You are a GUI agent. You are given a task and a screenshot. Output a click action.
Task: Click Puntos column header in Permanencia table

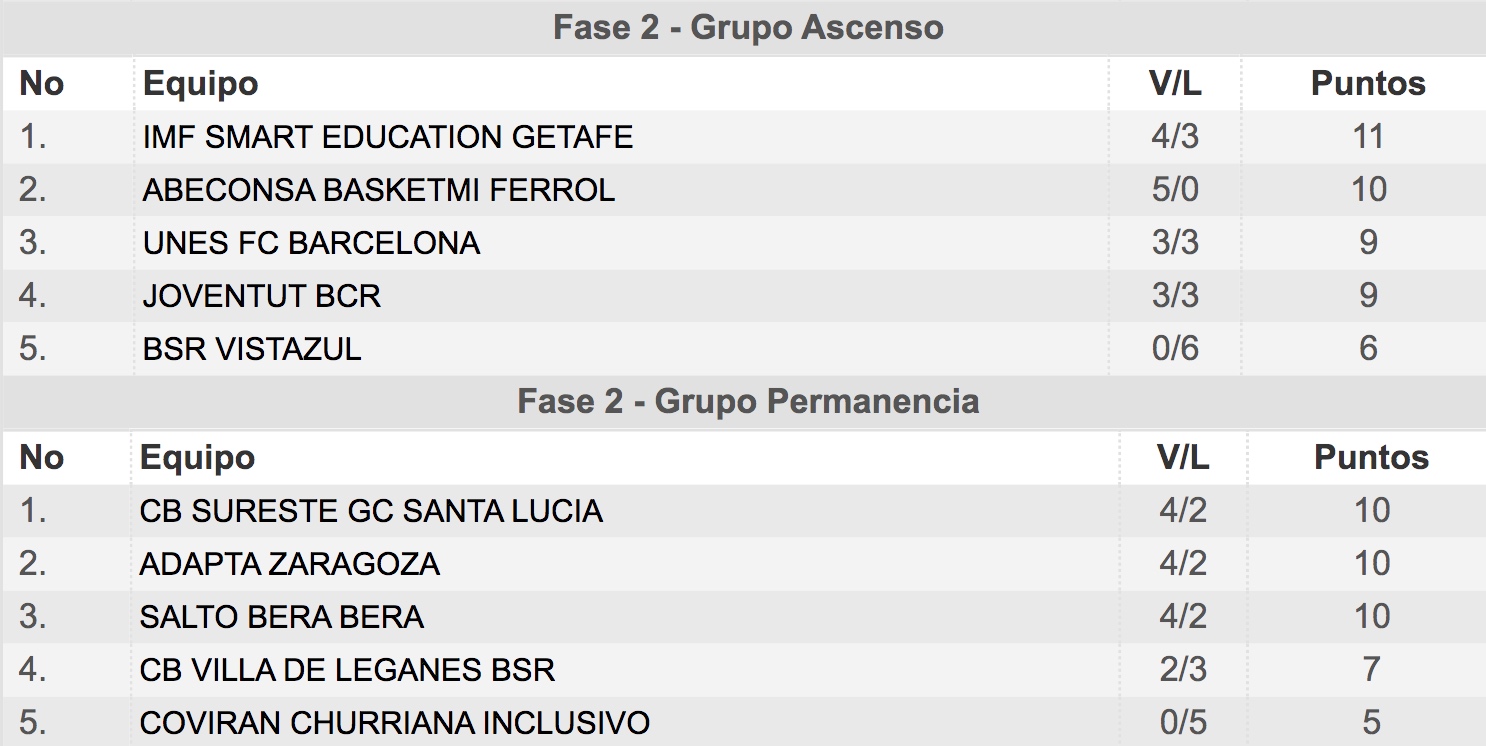coord(1371,458)
